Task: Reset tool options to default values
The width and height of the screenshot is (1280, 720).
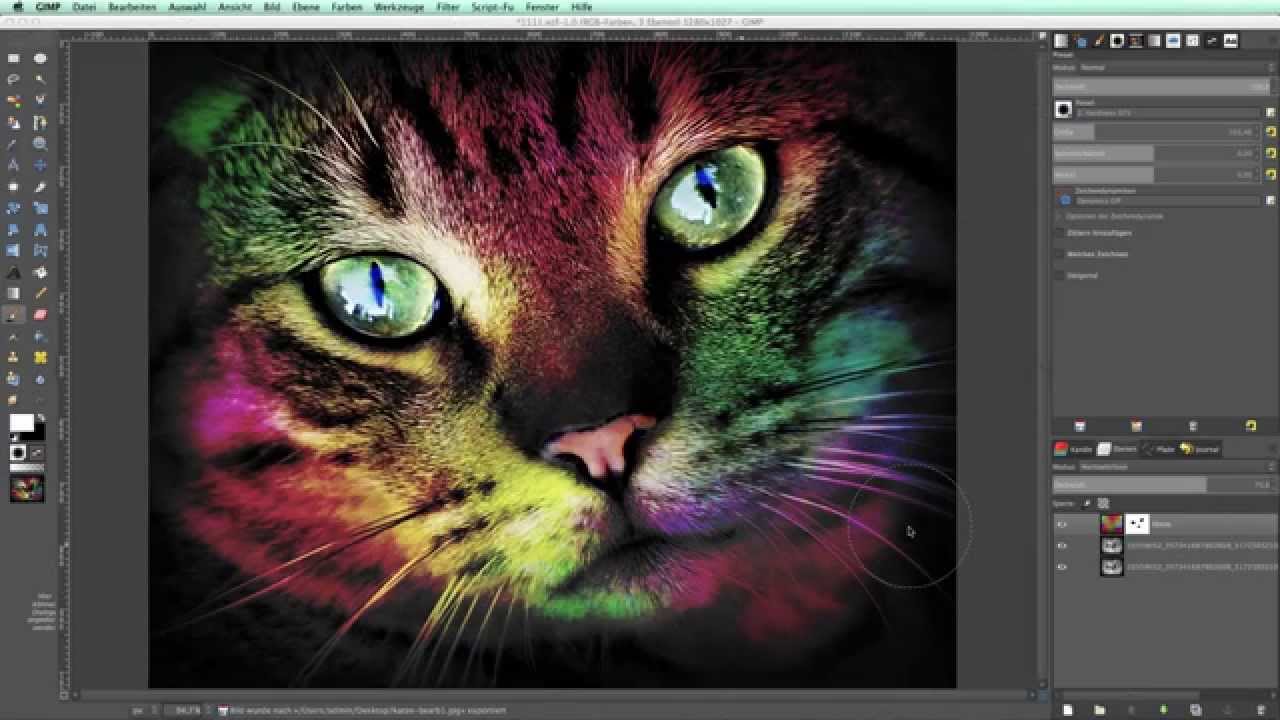Action: click(1250, 426)
